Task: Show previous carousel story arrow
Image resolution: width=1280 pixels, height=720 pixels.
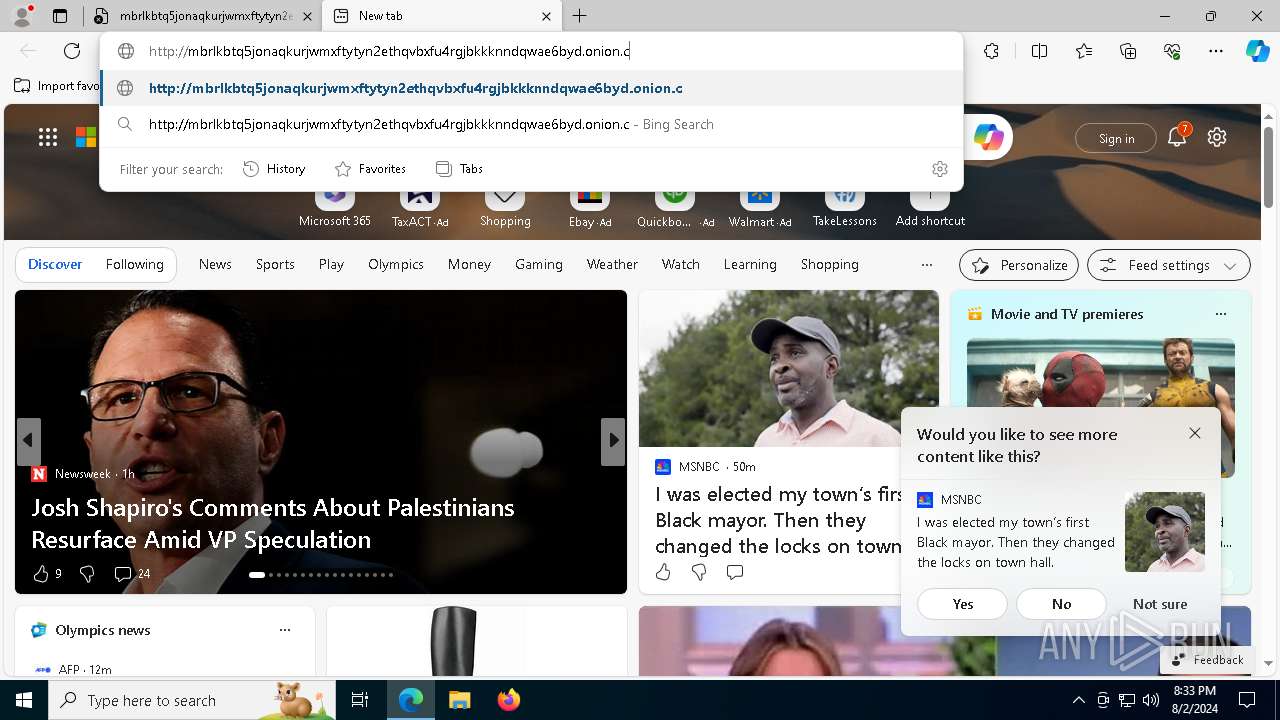Action: 28,440
